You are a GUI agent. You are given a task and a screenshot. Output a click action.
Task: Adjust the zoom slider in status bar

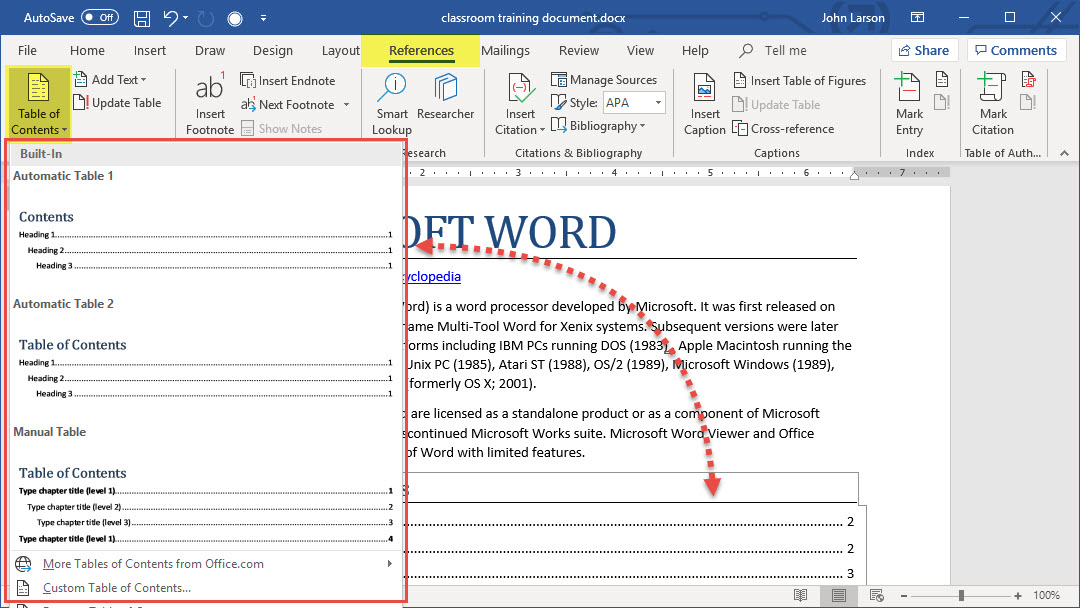[961, 596]
